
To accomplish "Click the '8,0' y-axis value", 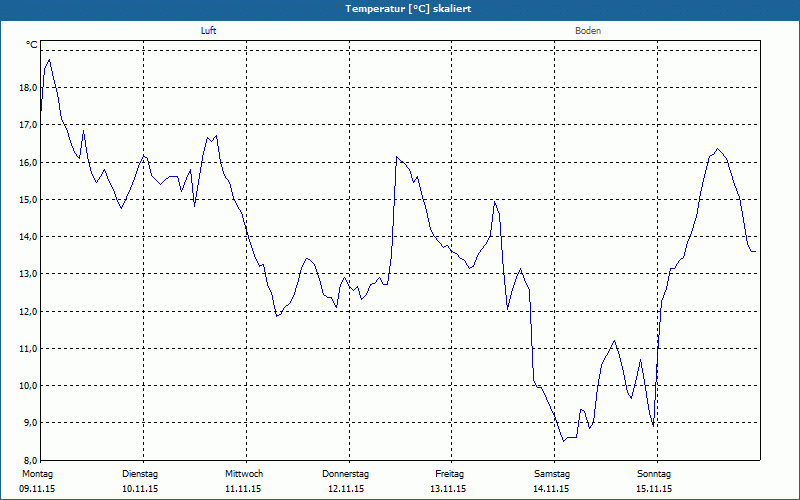I will (x=30, y=460).
